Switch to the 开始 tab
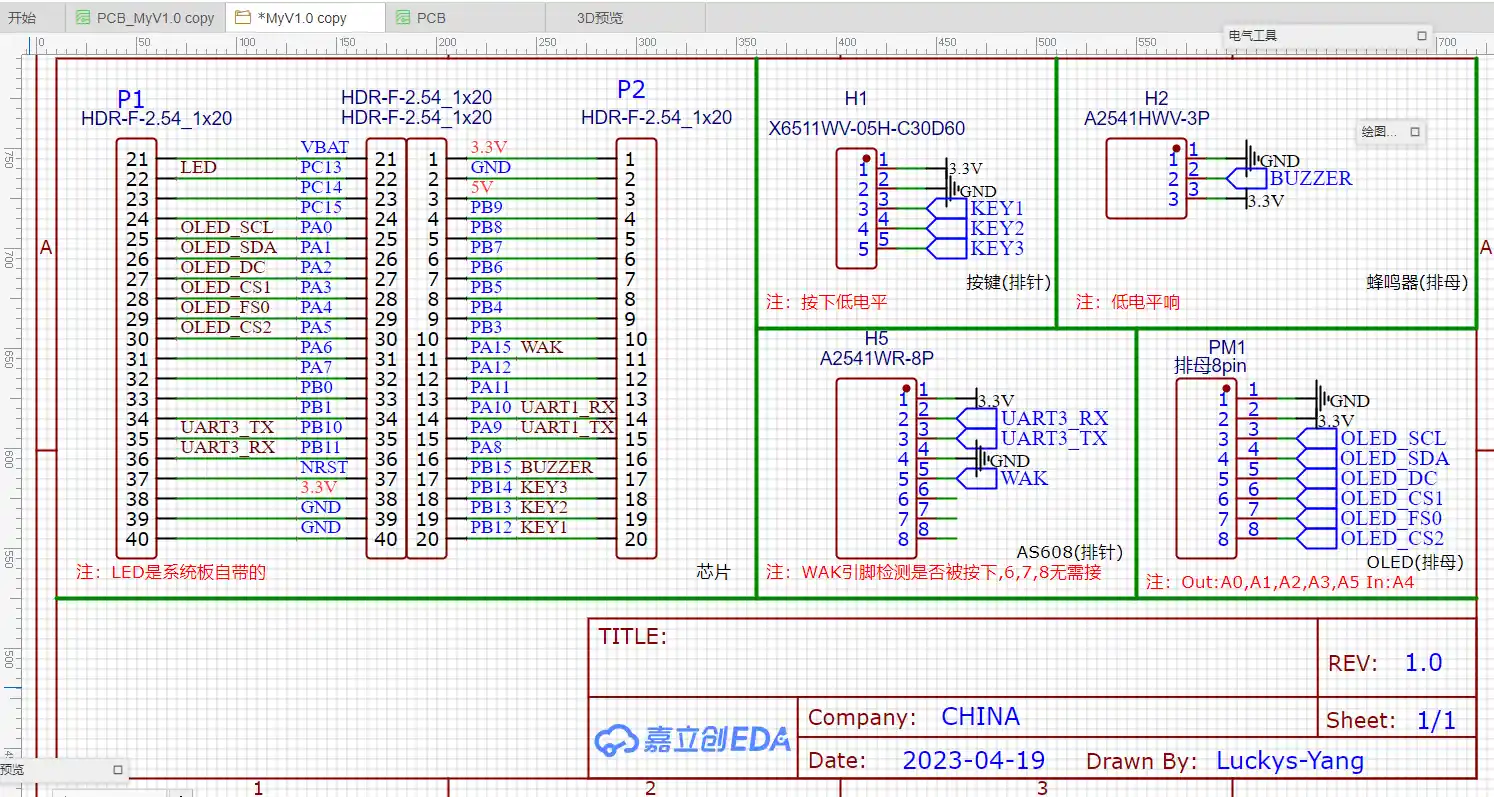 [x=23, y=18]
